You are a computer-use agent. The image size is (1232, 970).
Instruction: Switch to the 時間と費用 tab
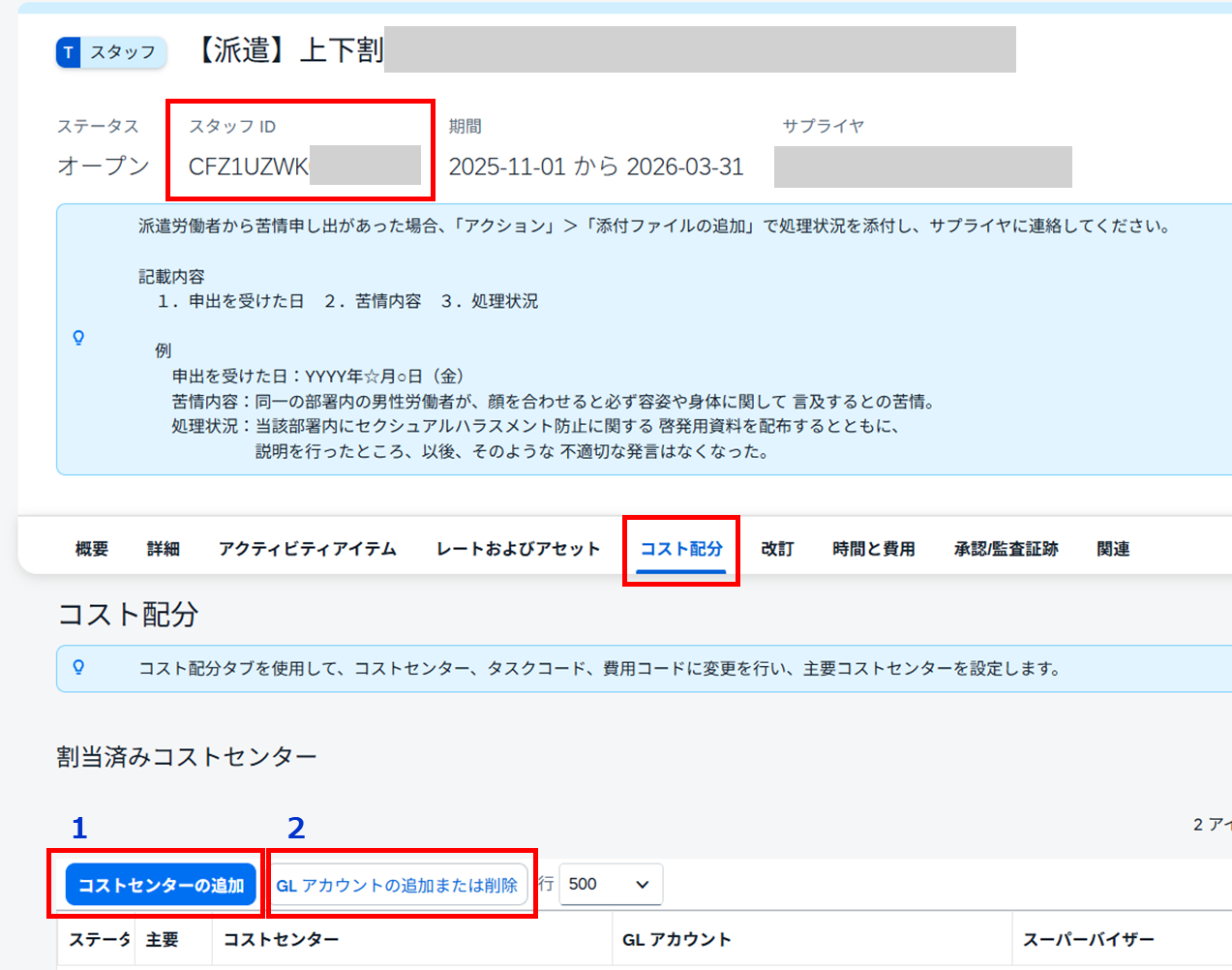point(874,549)
